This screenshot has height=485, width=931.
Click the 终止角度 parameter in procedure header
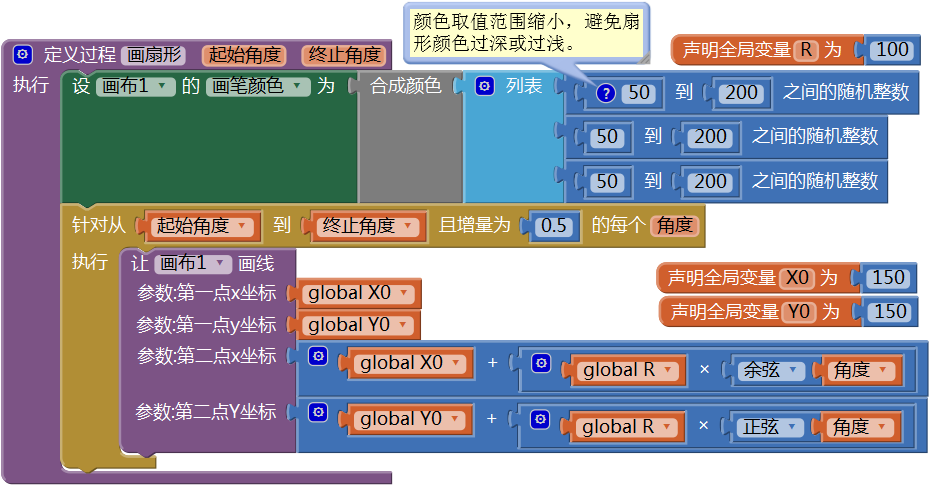point(344,55)
